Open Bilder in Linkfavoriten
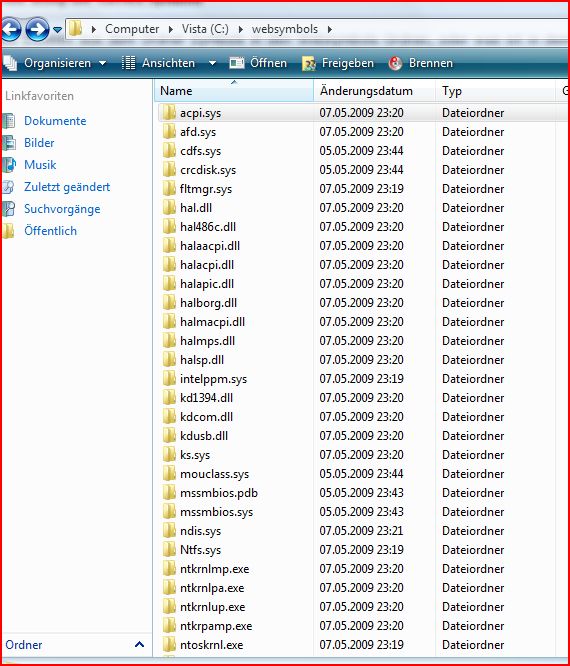The height and width of the screenshot is (666, 570). 39,143
